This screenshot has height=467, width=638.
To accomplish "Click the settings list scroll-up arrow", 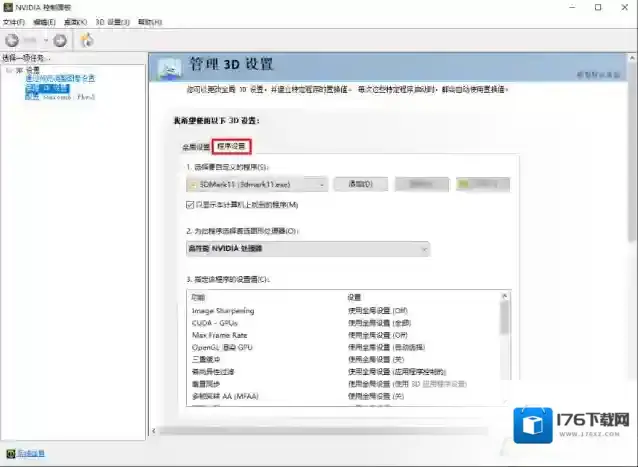I will tap(505, 296).
